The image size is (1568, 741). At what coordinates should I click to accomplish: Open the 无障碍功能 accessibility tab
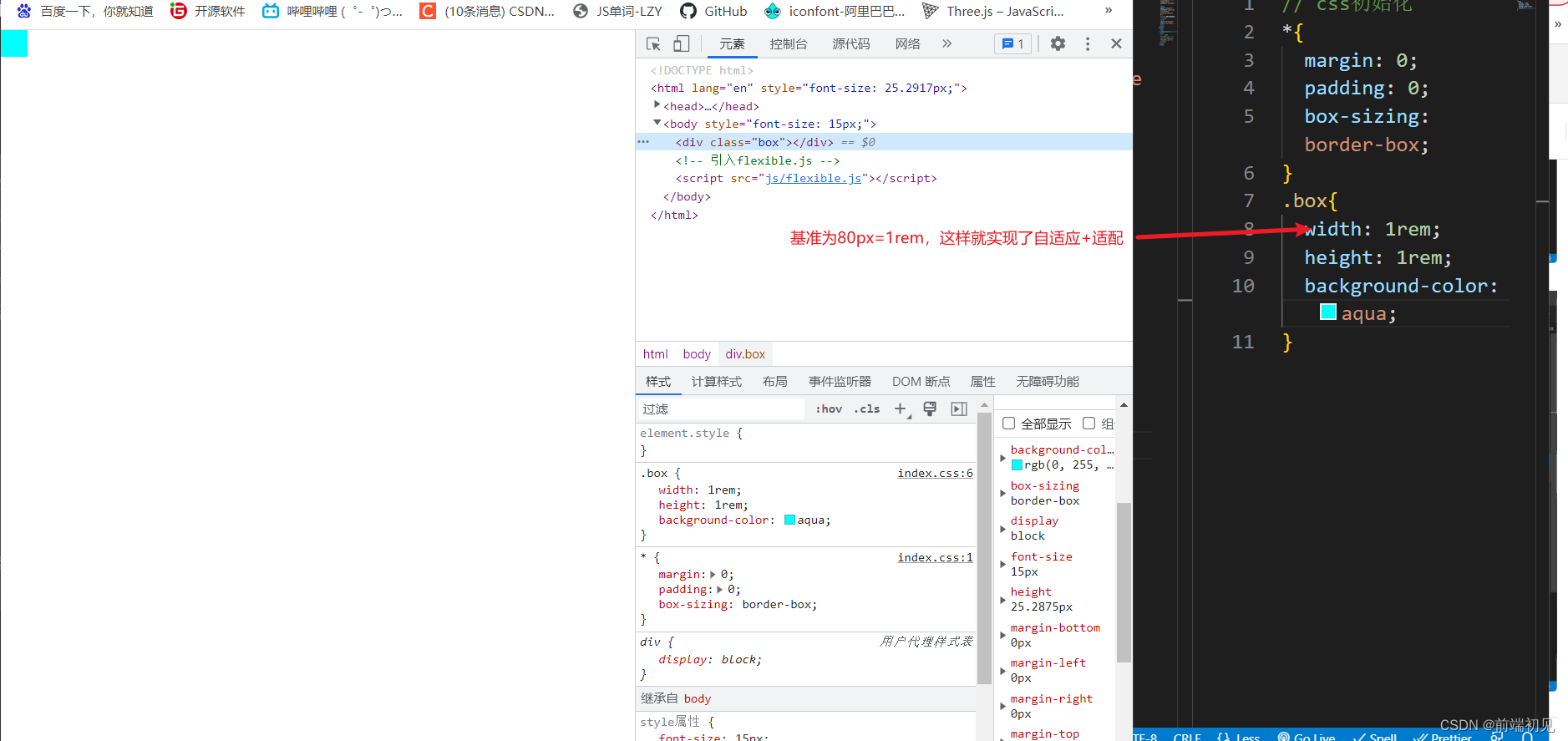point(1048,382)
